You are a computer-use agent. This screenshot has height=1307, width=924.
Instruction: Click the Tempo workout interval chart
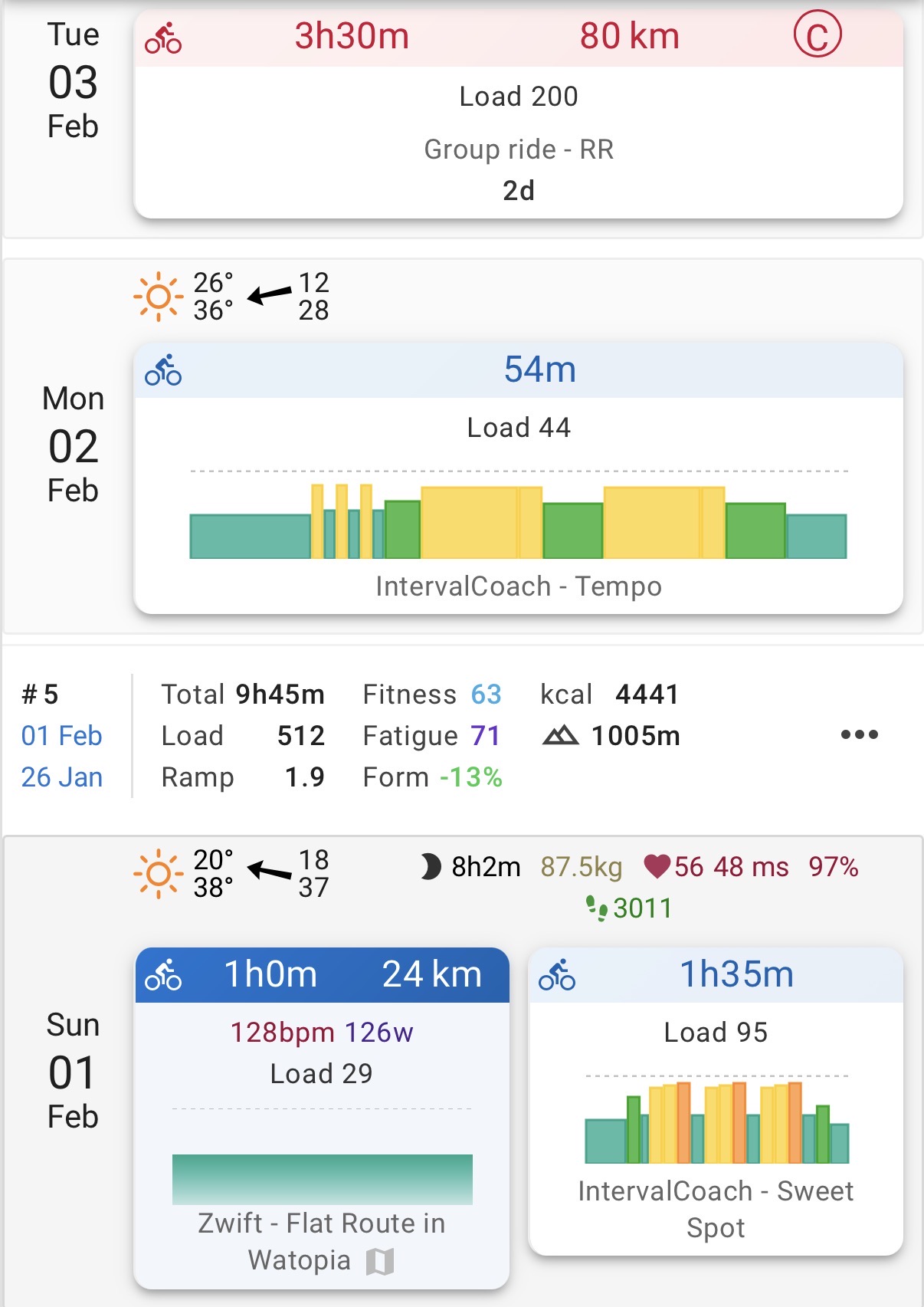pos(519,520)
